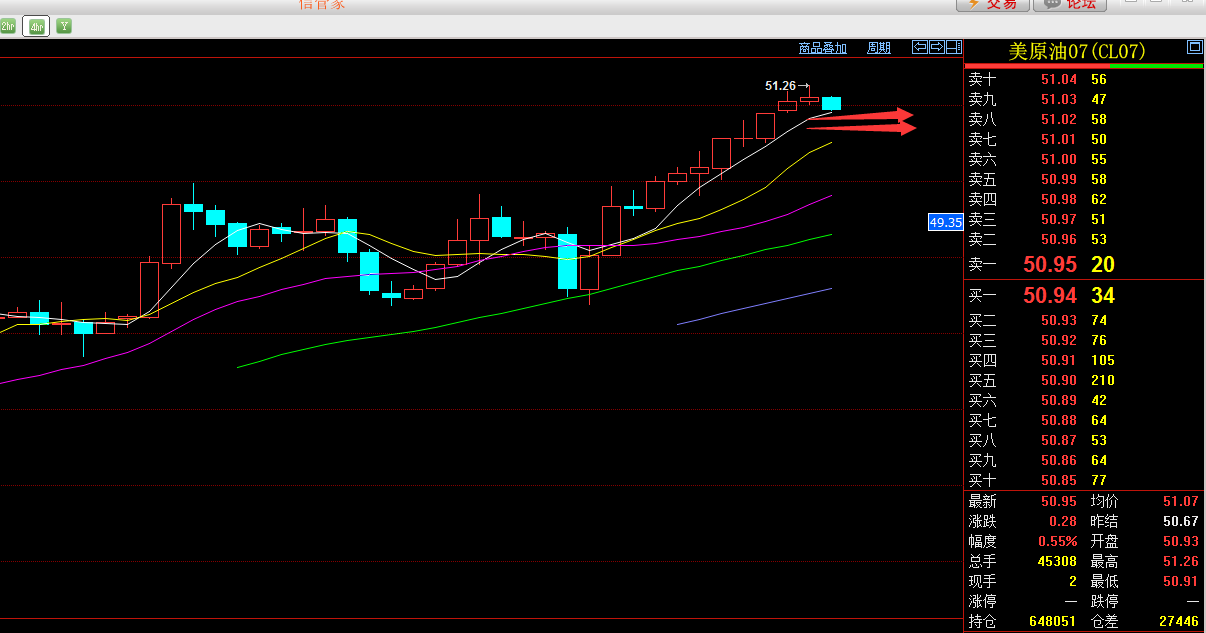Viewport: 1206px width, 633px height.
Task: Click the 49.35 price tag on chart
Action: point(945,222)
